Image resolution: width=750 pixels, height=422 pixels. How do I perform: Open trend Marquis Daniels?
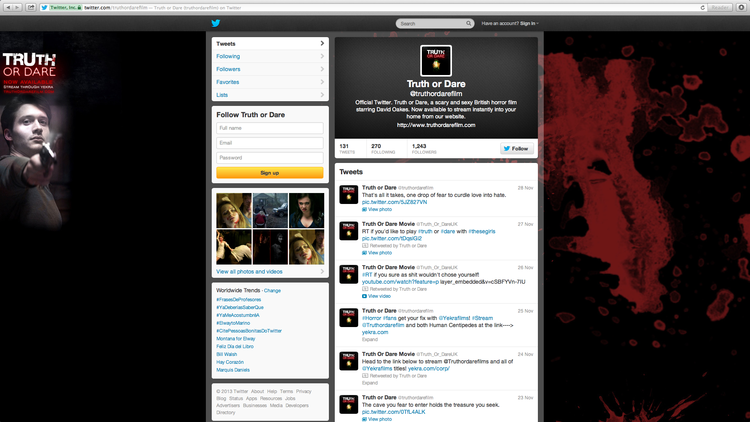pos(233,370)
